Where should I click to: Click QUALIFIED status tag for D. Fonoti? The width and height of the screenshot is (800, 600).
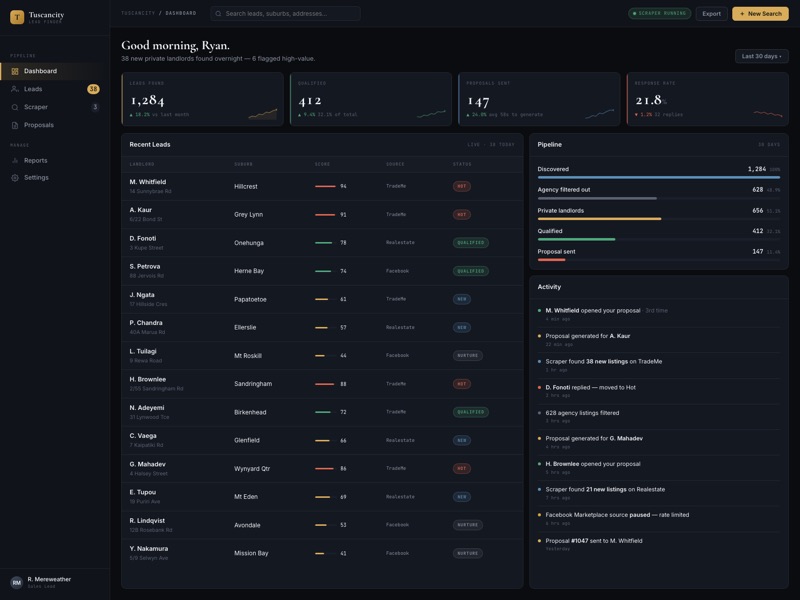tap(470, 243)
